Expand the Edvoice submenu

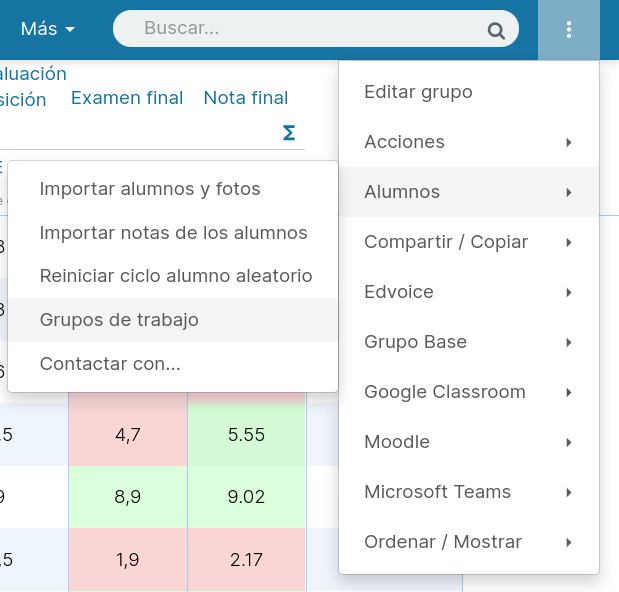tap(469, 292)
